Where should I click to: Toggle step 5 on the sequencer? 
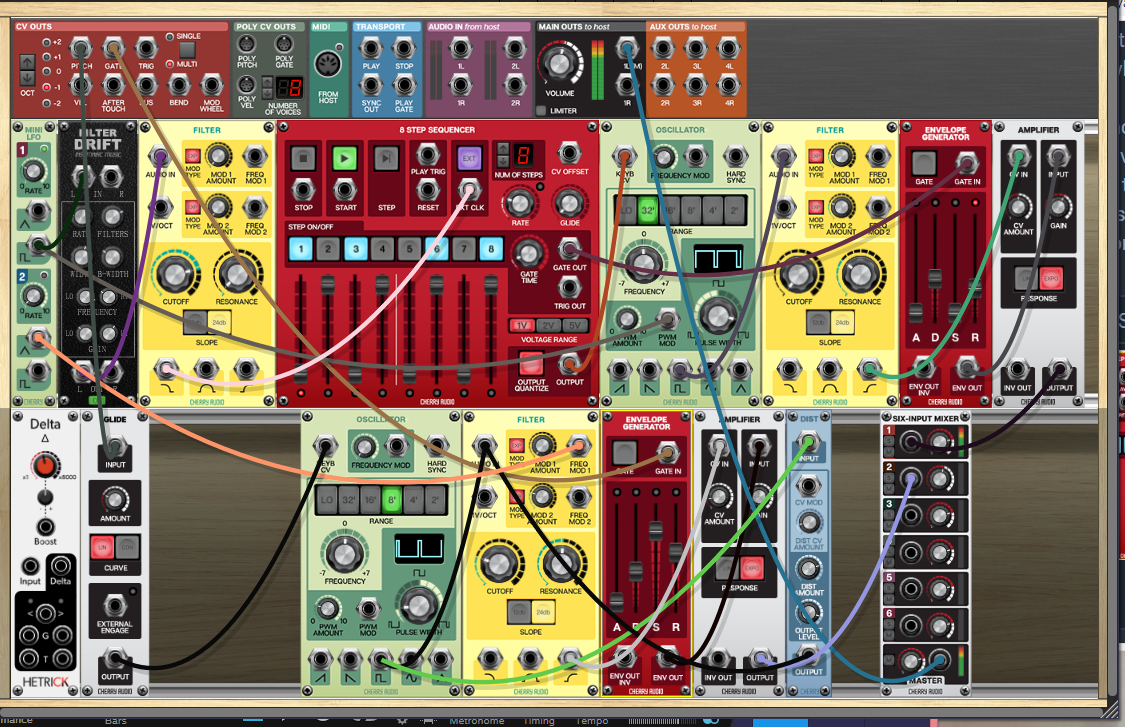409,249
